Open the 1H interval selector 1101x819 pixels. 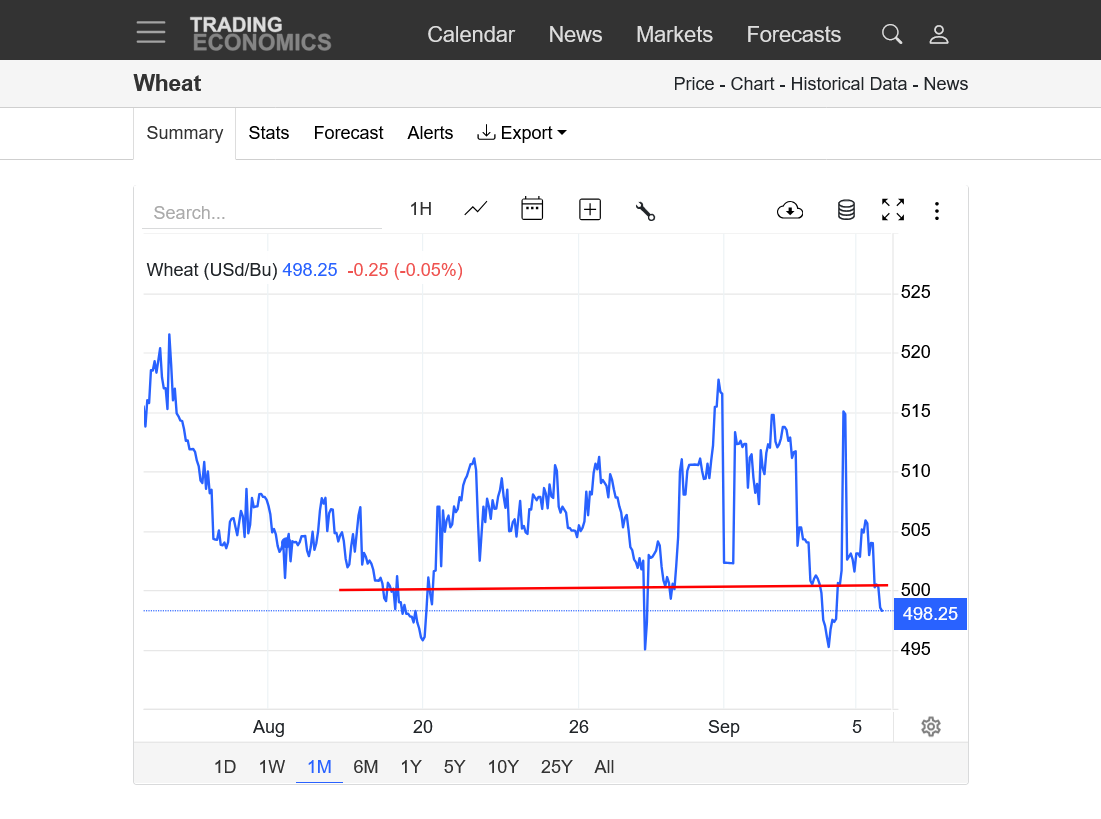(x=420, y=209)
